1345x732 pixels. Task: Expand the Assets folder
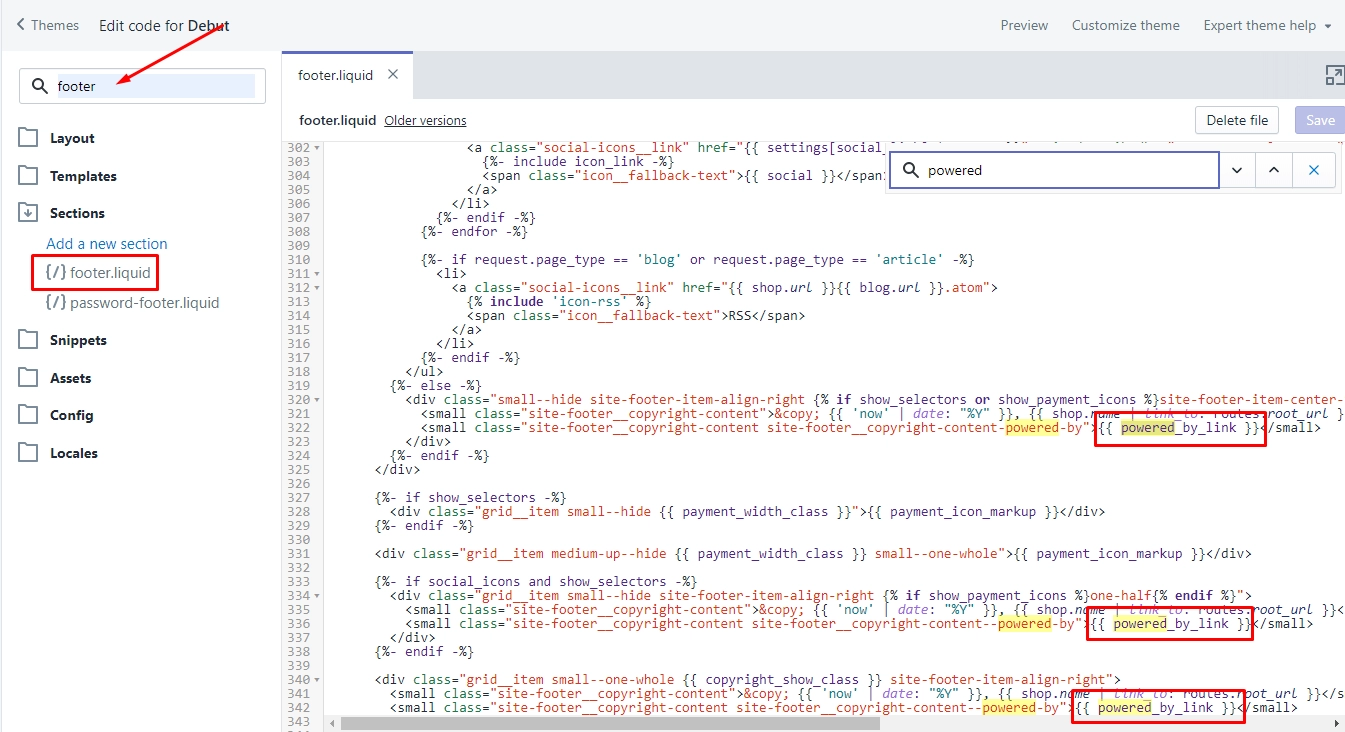click(70, 378)
